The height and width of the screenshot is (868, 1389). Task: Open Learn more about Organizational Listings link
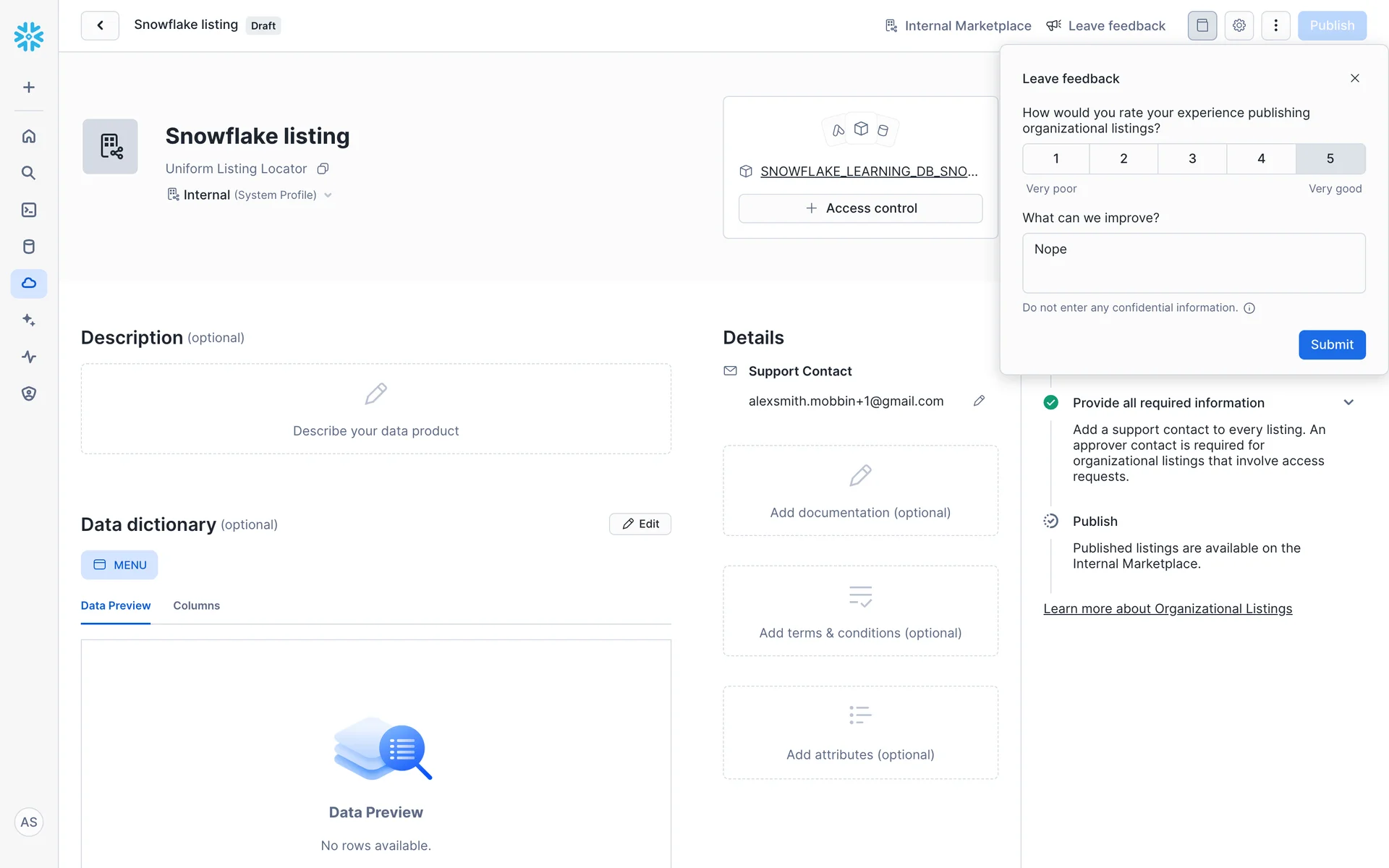tap(1167, 609)
